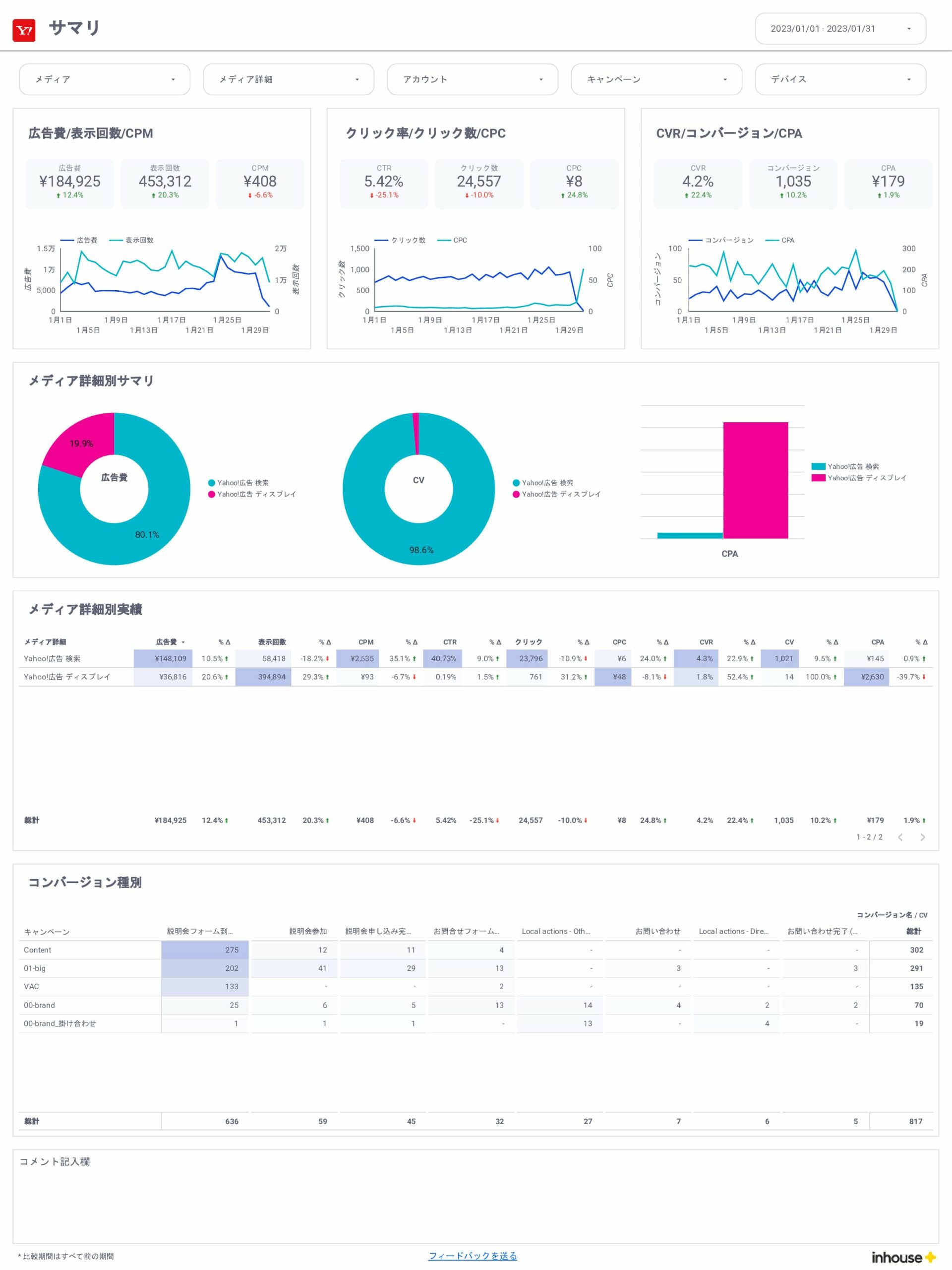Expand the キャンペーン filter dropdown
The height and width of the screenshot is (1270, 952).
tap(656, 79)
